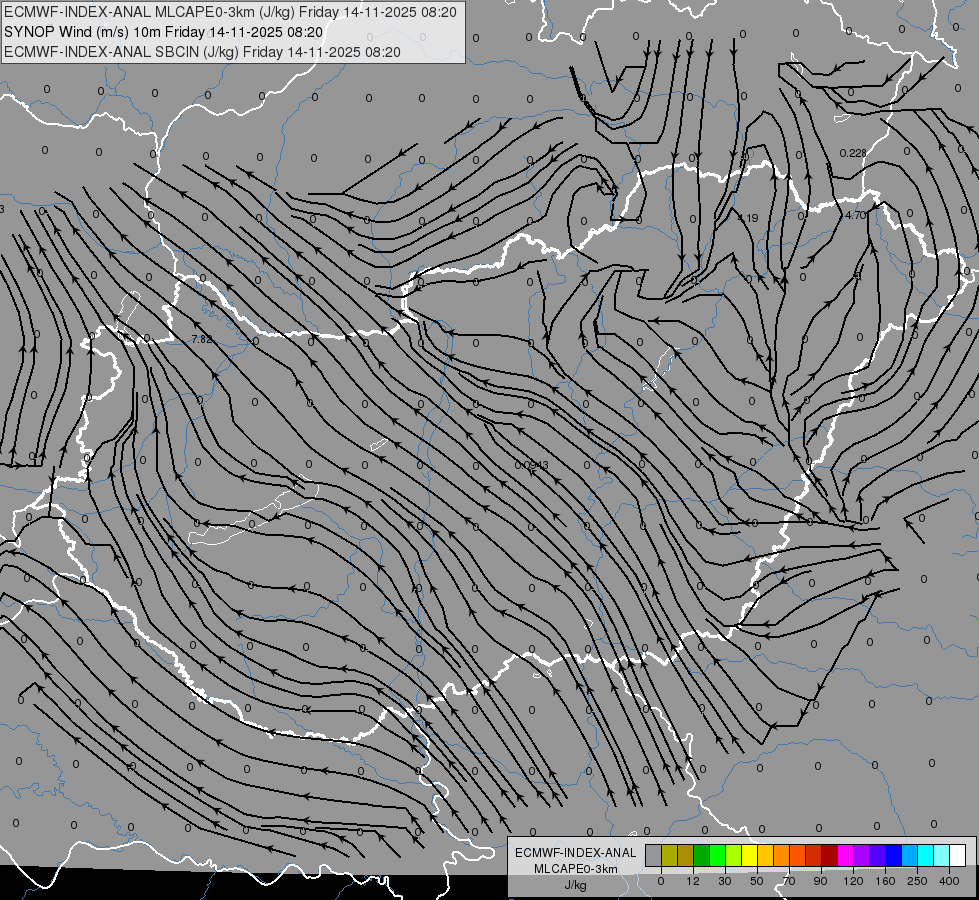
Task: Click the J/kg unit label in the legend
Action: point(575,885)
